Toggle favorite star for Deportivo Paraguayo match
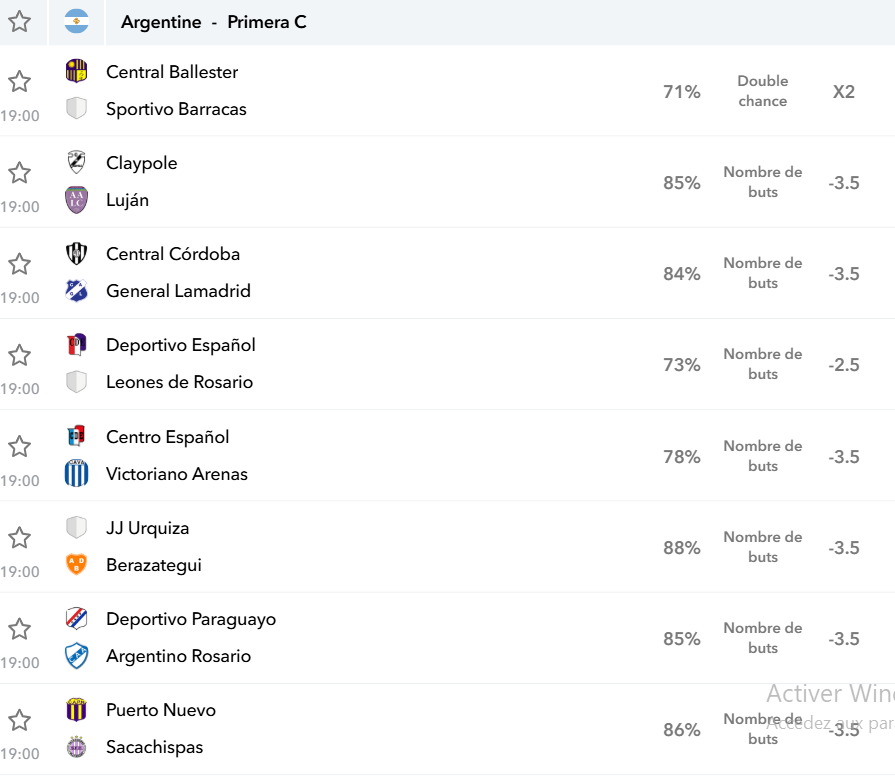This screenshot has width=895, height=777. click(19, 629)
